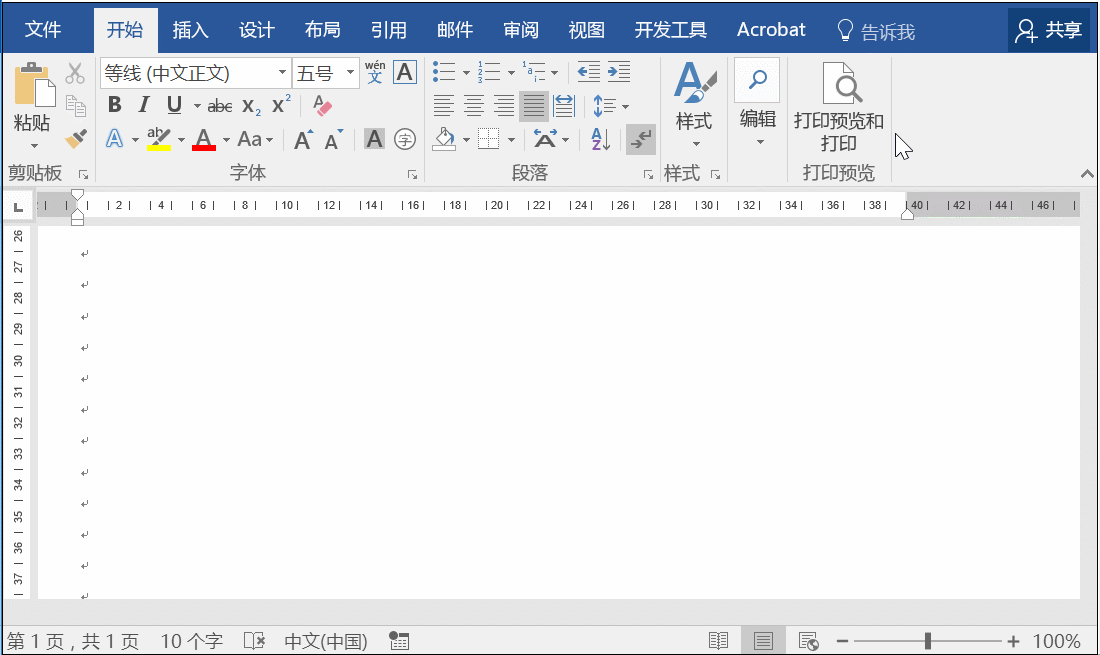
Task: Open 打印预览和打印 print preview
Action: (x=838, y=107)
